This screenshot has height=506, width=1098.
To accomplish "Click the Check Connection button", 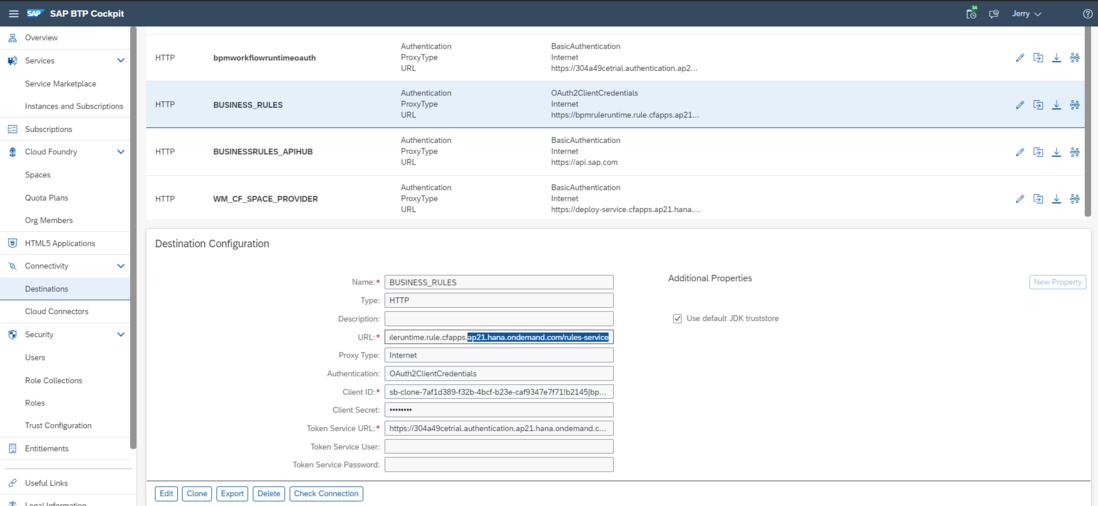I will pos(326,493).
